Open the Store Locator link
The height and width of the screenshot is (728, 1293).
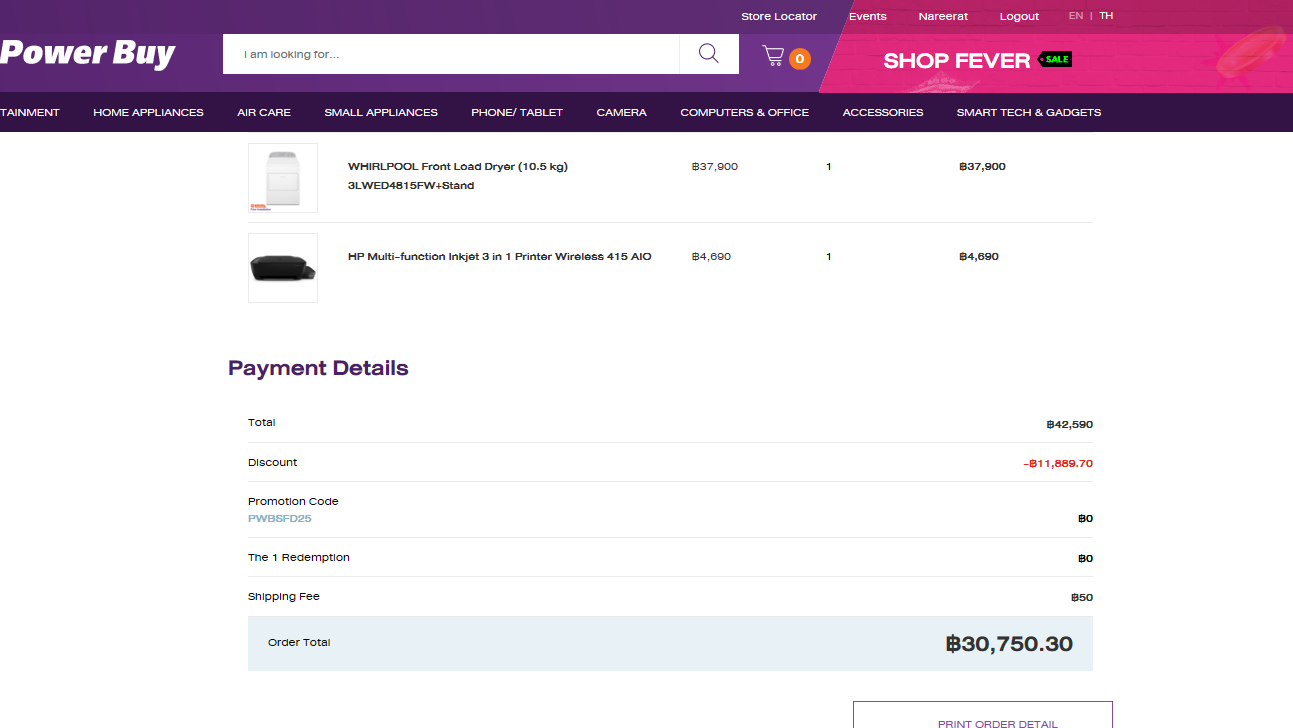[779, 16]
